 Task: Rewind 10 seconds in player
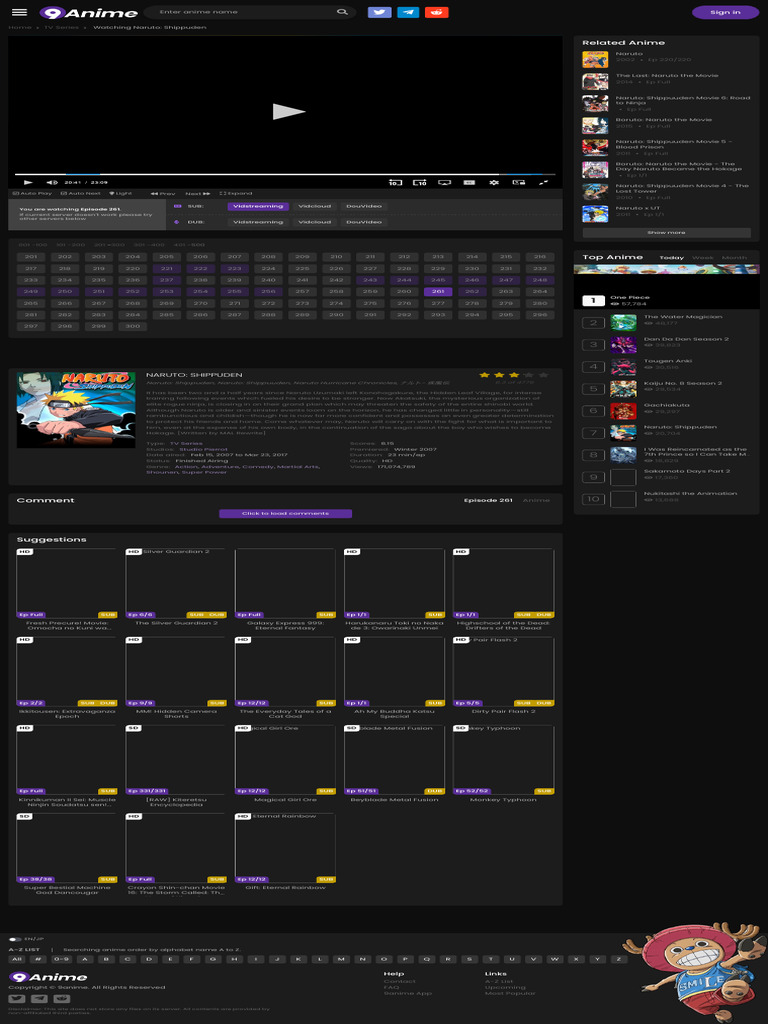[x=395, y=183]
